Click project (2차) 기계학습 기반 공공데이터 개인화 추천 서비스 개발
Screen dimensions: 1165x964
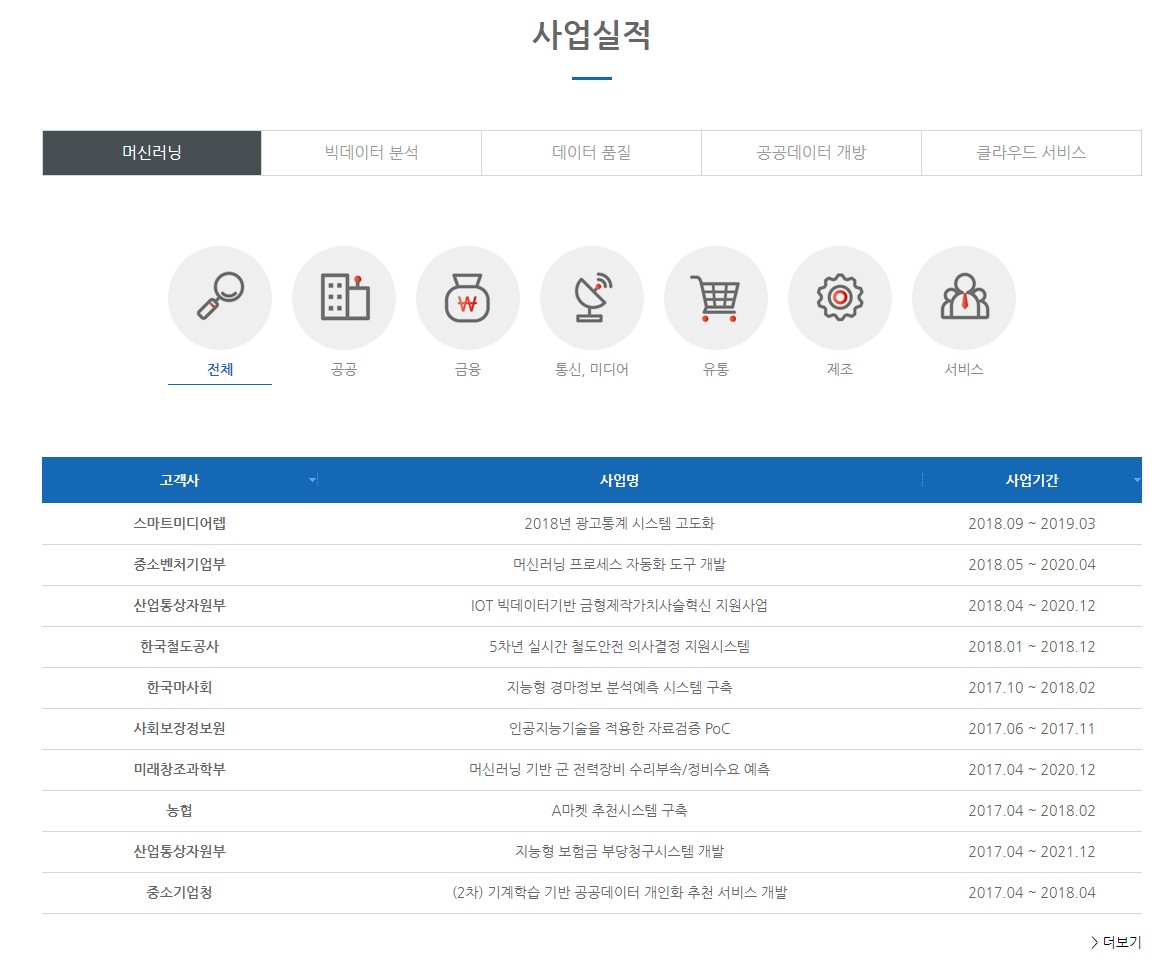pyautogui.click(x=620, y=892)
